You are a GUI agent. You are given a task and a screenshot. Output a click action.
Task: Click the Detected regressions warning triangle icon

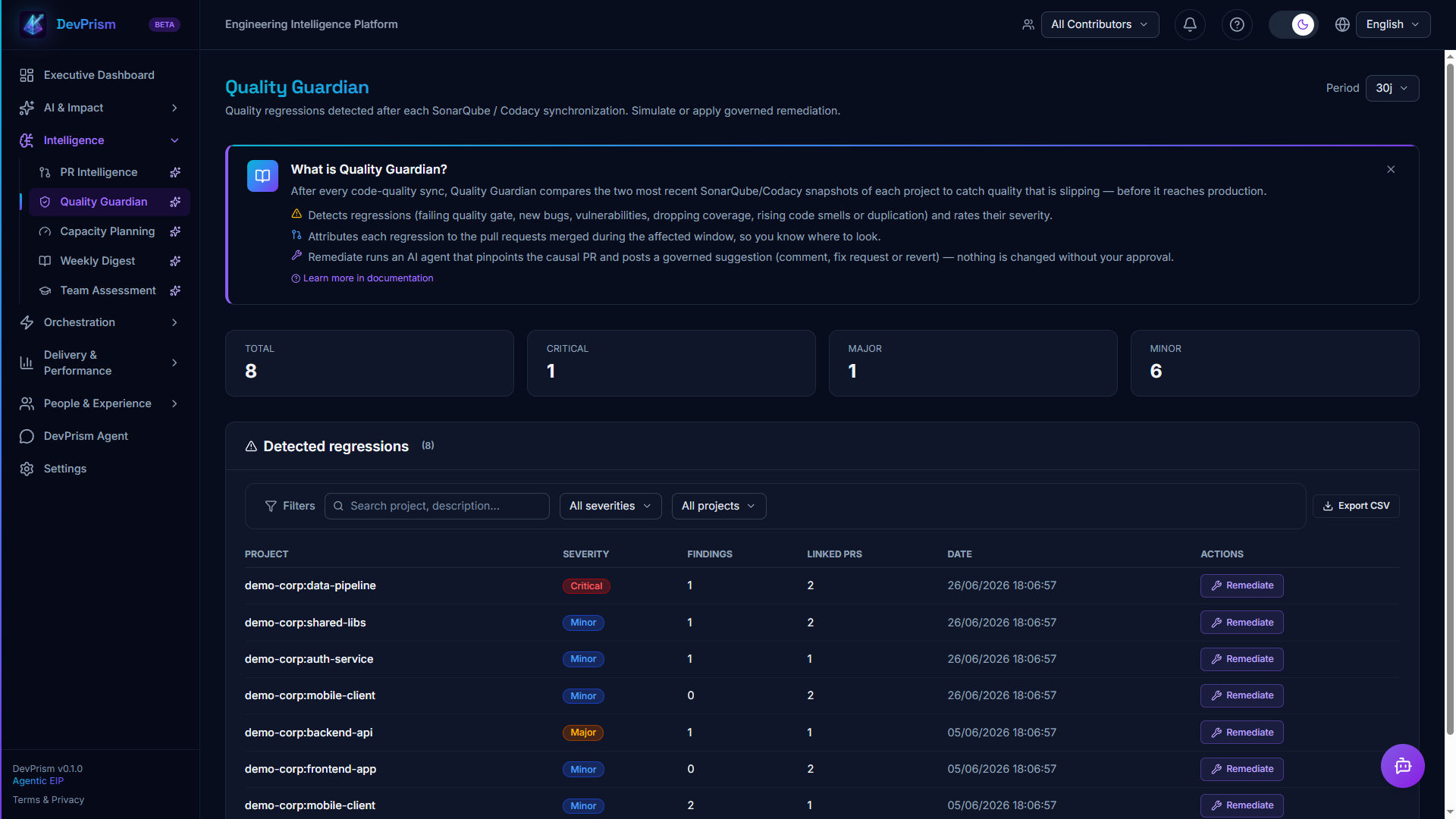coord(251,447)
